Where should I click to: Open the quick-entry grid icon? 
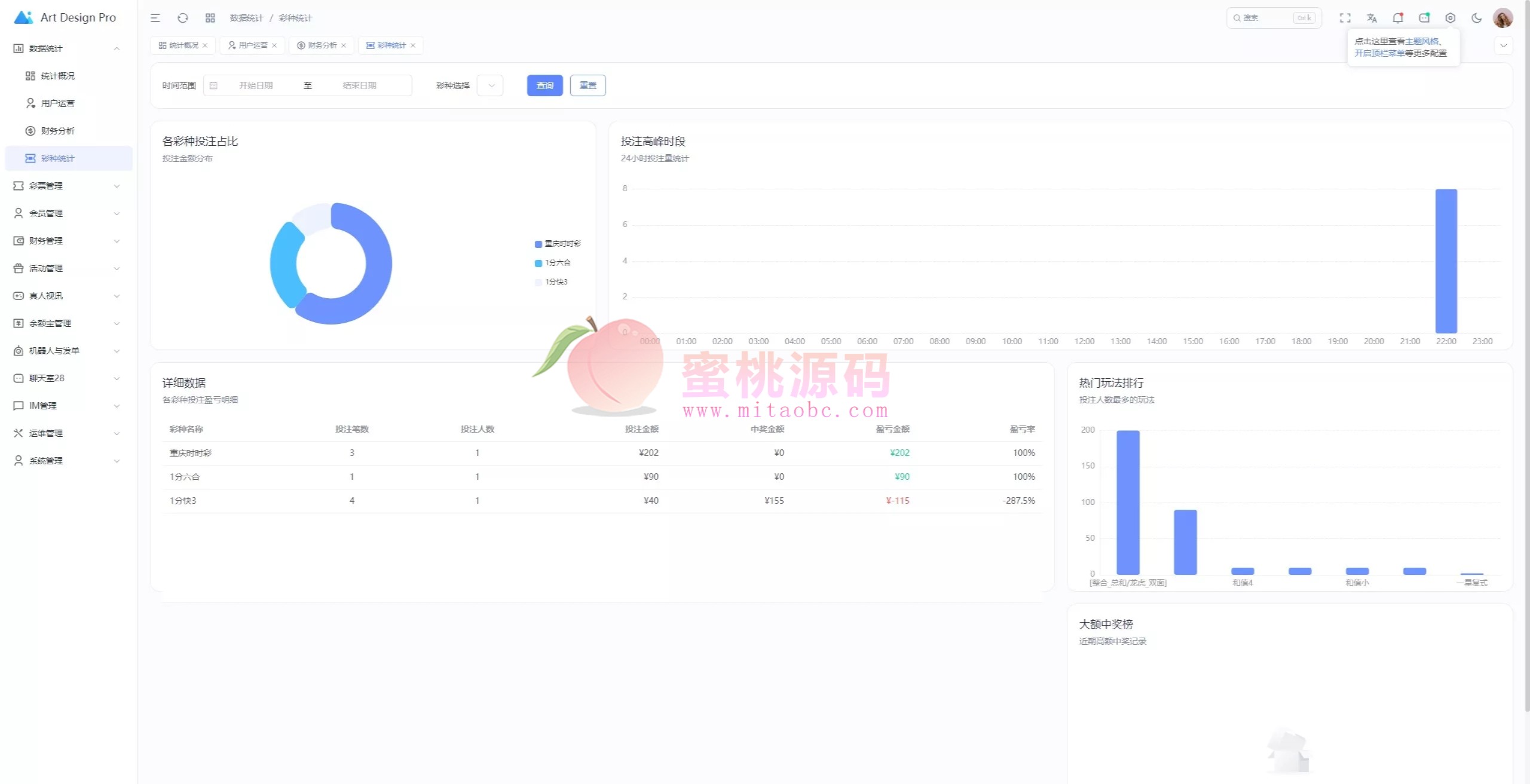coord(210,18)
